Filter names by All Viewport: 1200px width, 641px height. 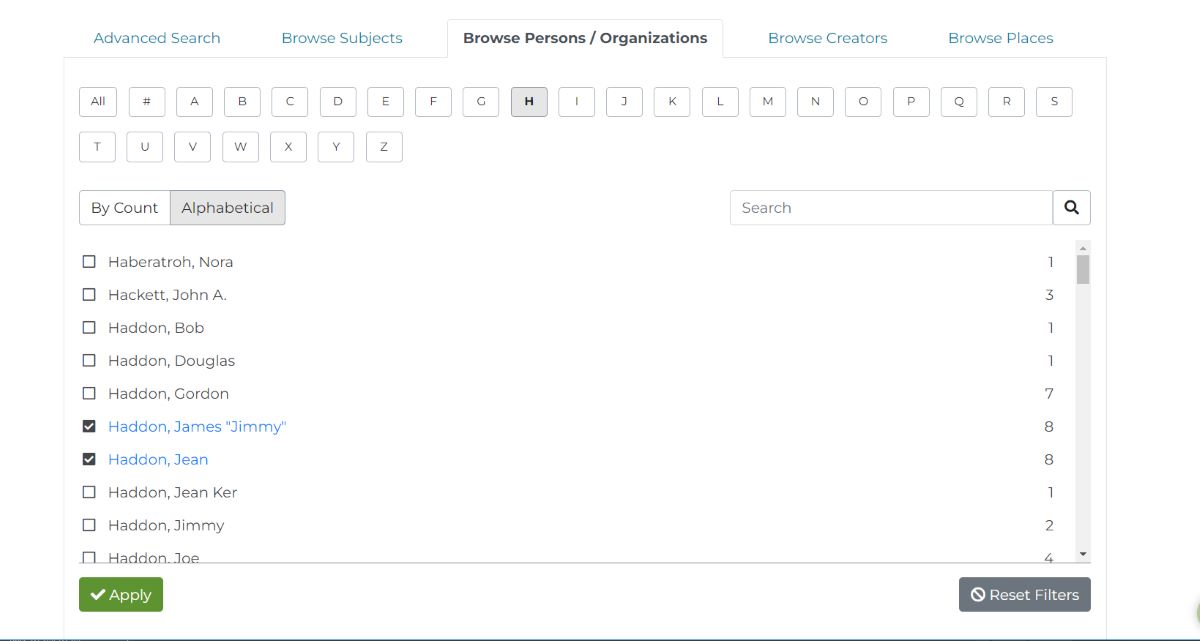(98, 101)
